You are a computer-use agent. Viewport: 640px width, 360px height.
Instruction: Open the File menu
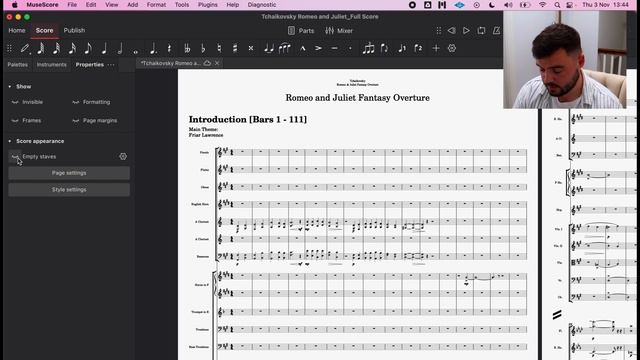coord(72,5)
